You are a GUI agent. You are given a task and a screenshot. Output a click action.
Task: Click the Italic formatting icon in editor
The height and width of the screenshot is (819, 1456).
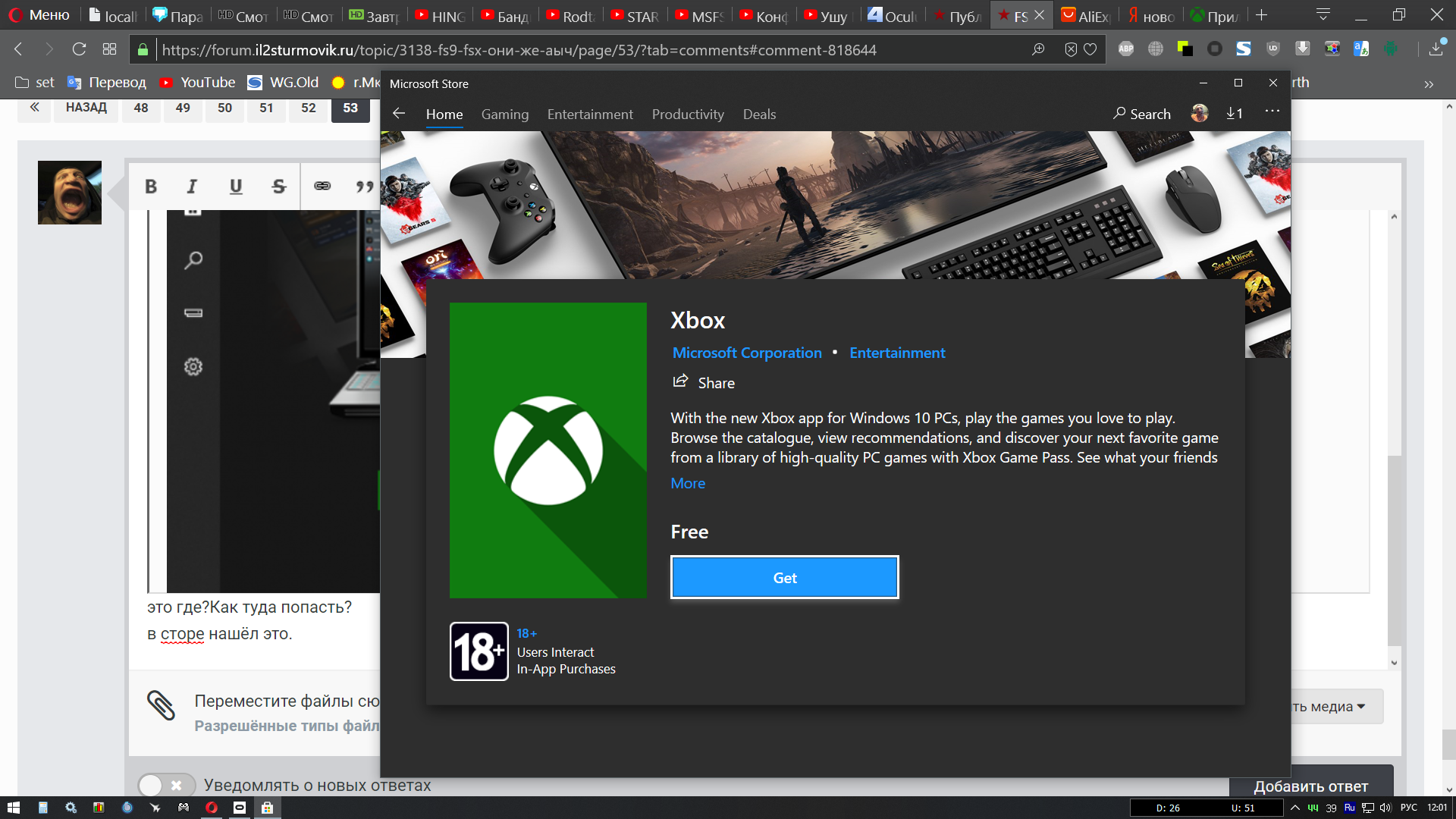point(192,187)
